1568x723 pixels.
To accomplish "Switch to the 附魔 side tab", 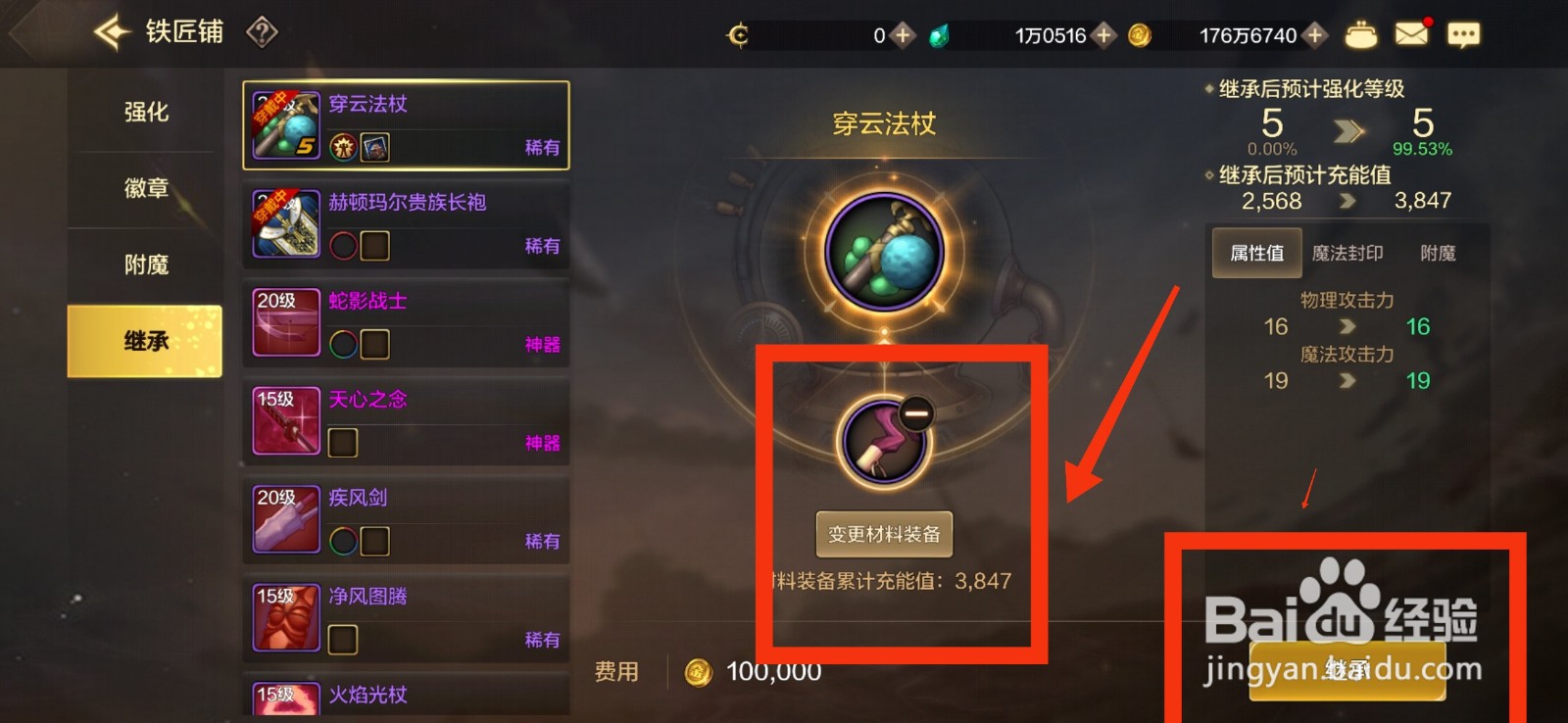I will (146, 265).
